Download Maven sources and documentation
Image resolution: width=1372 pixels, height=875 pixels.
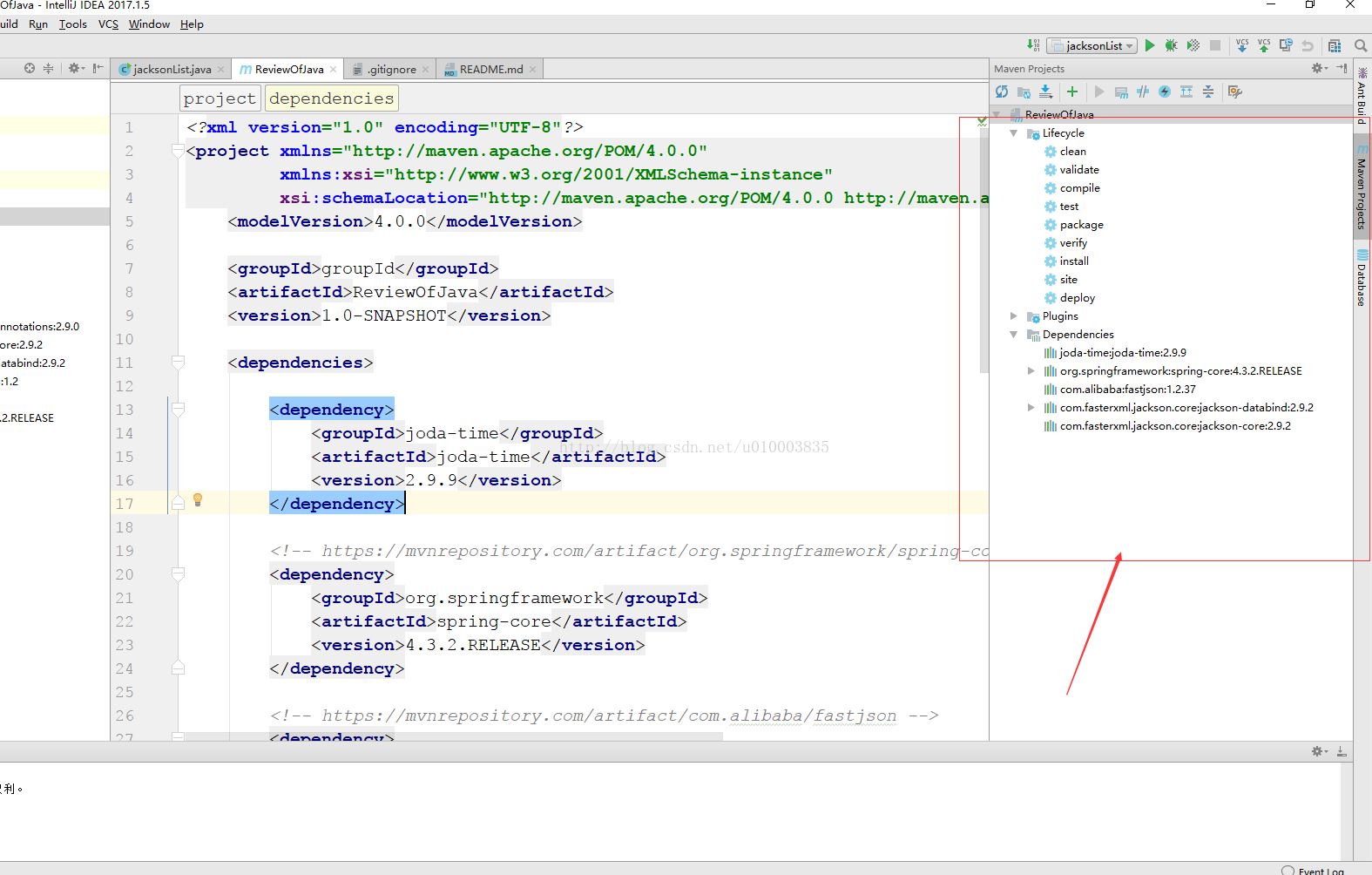1045,92
